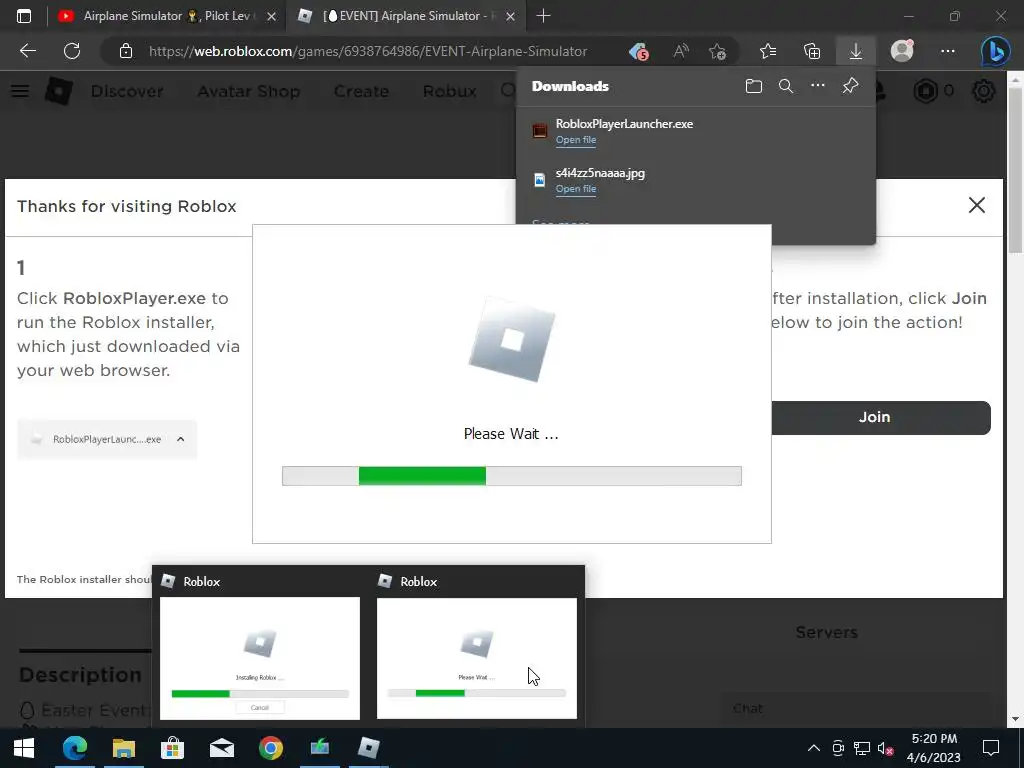Open Discover in the Roblox navigation
1024x768 pixels.
(127, 91)
